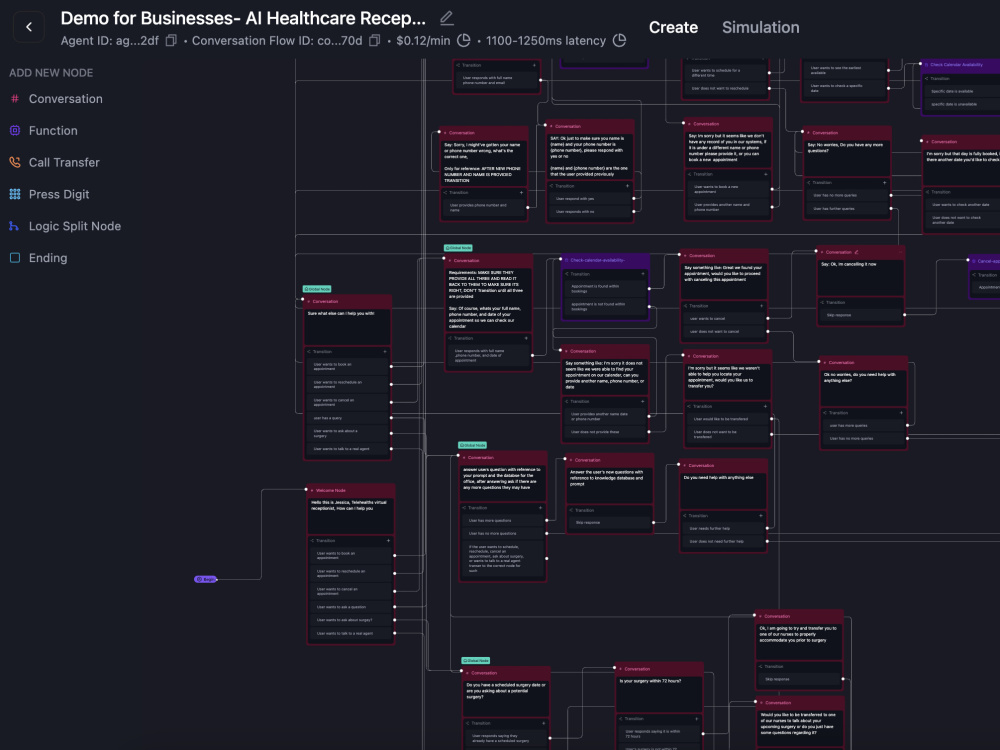Select 'user has more queries' transition
Image resolution: width=1000 pixels, height=750 pixels.
(x=864, y=425)
